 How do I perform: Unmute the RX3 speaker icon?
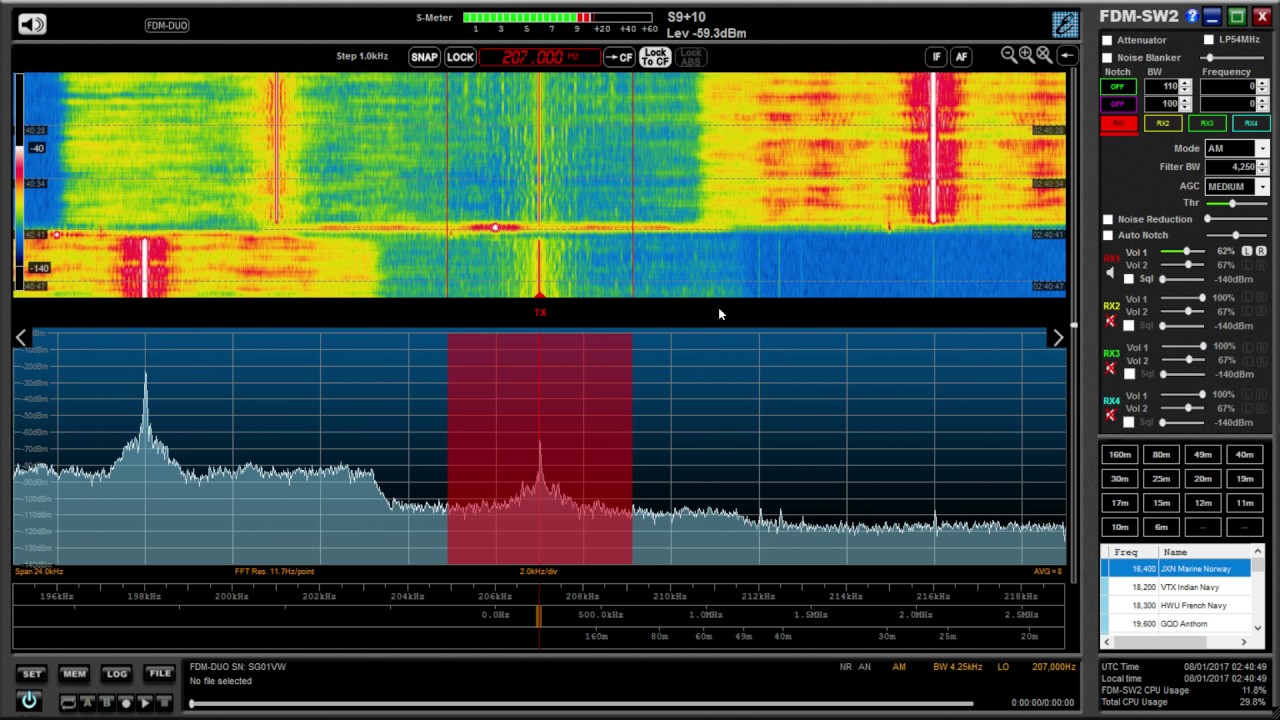click(x=1110, y=368)
